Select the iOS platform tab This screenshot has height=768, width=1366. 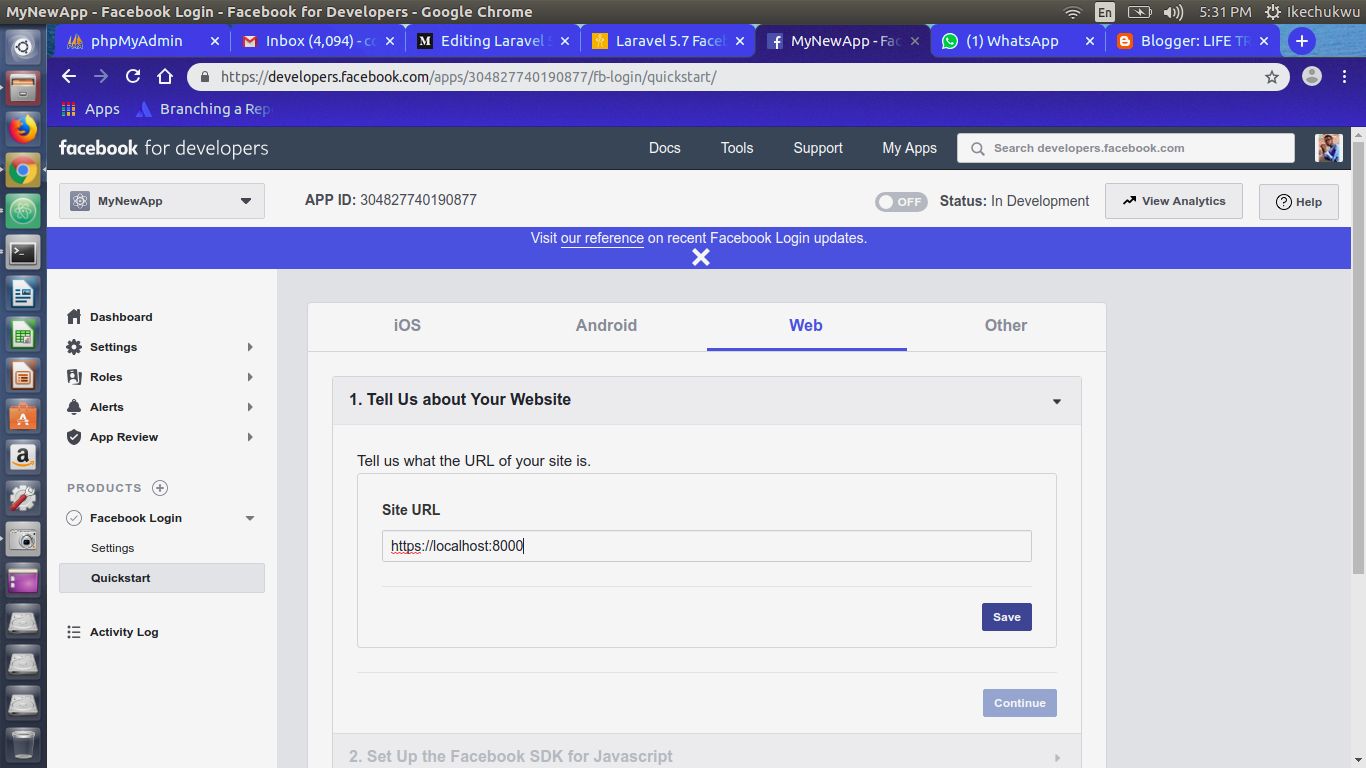(407, 326)
